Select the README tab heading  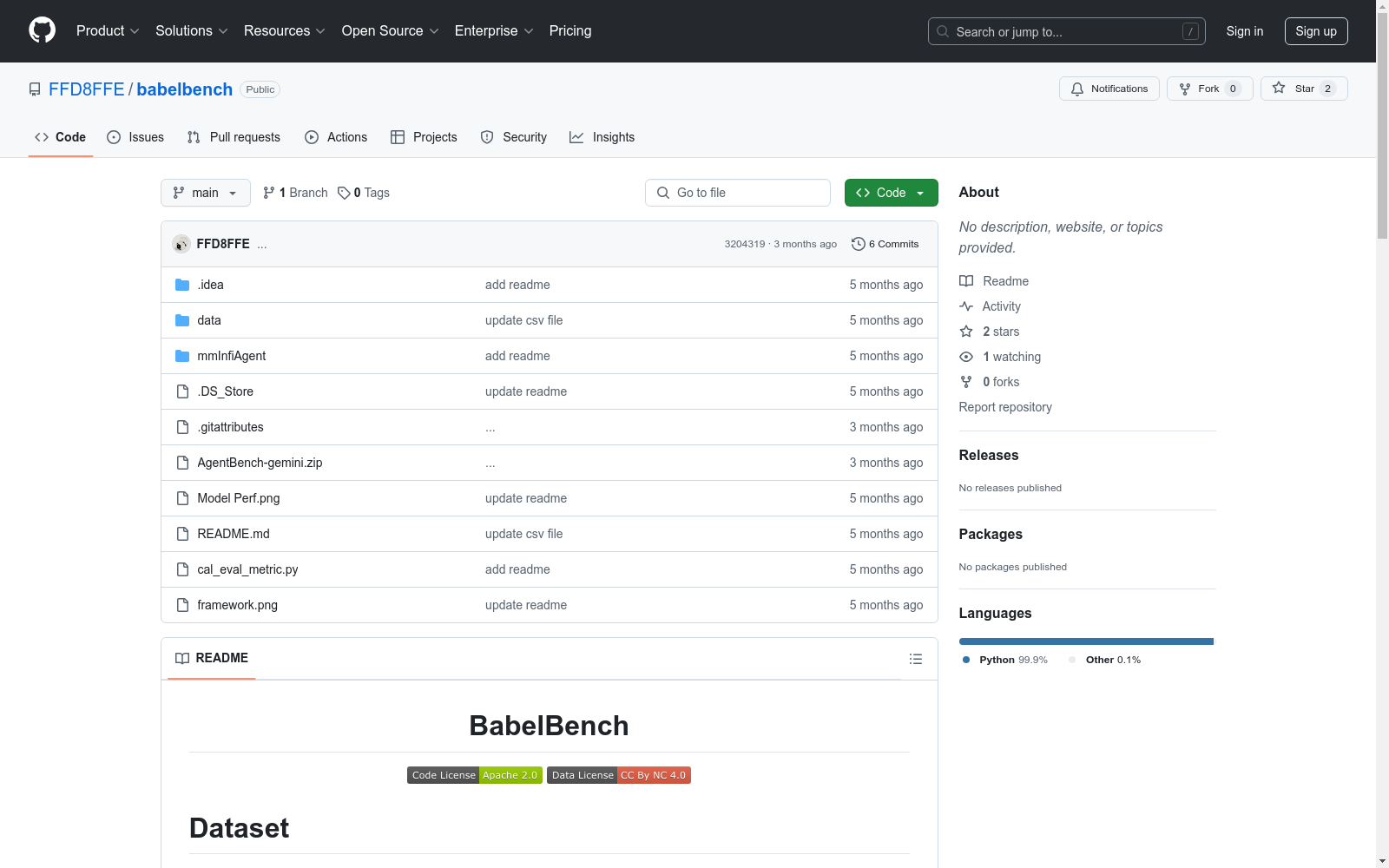pos(212,658)
